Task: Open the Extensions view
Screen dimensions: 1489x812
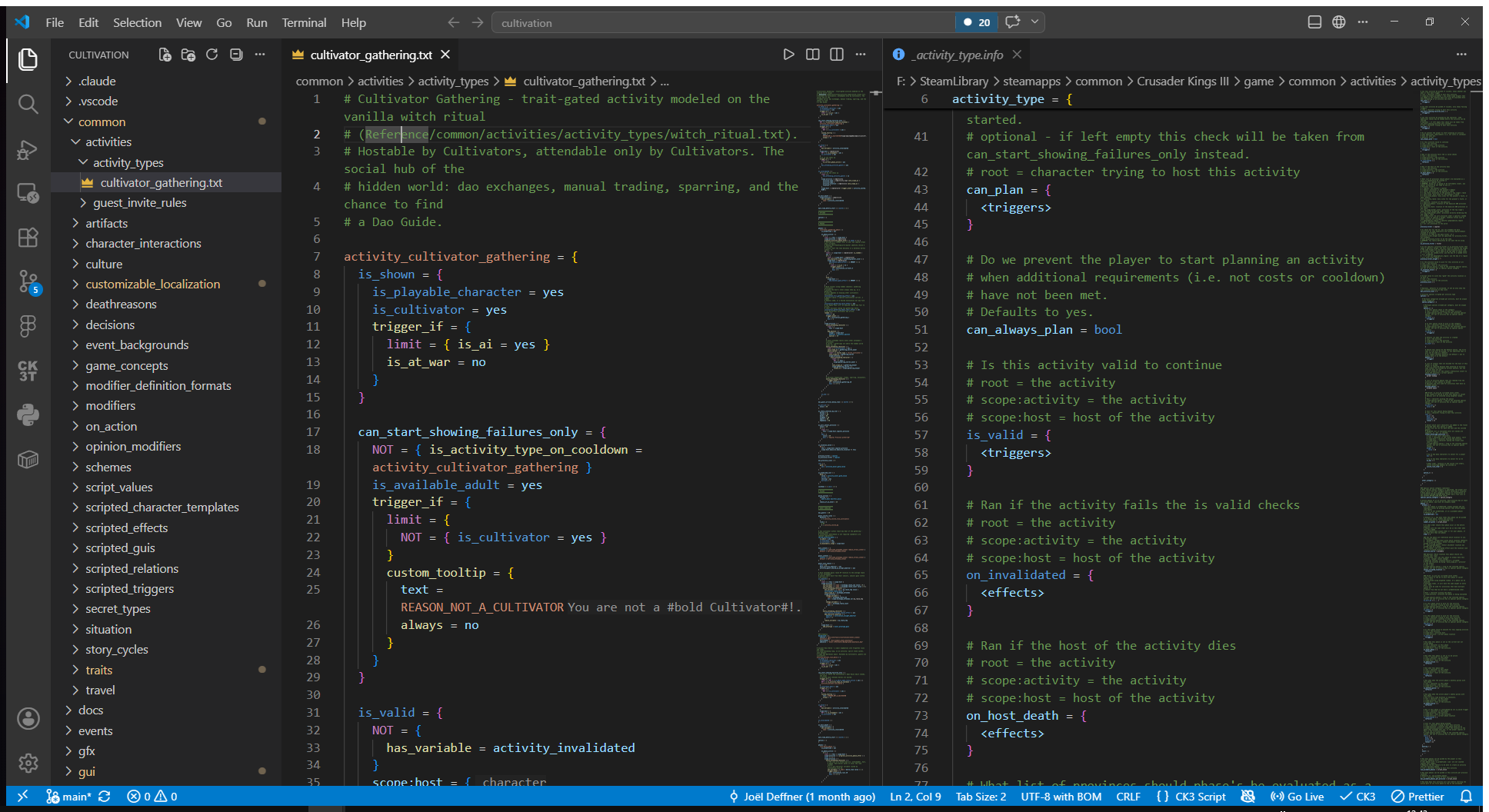Action: 28,238
